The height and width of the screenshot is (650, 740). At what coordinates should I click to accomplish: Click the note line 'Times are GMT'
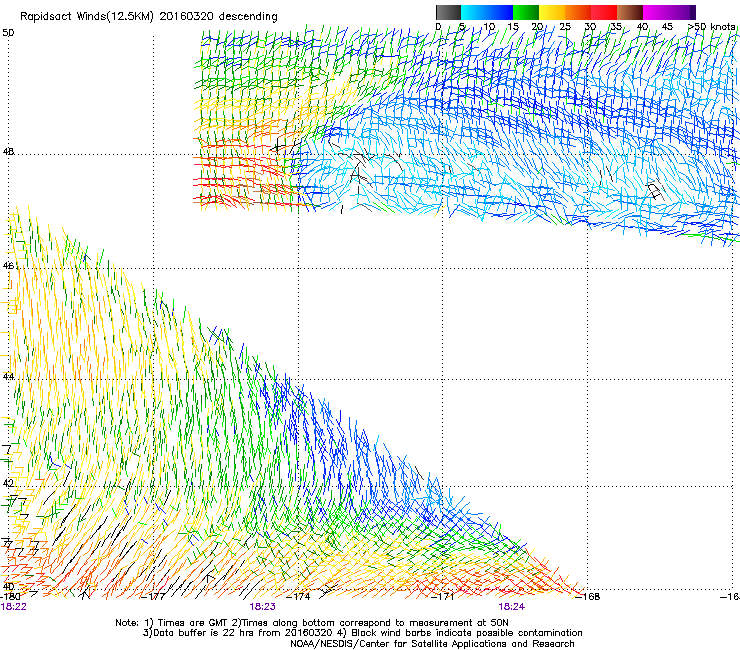tap(193, 623)
